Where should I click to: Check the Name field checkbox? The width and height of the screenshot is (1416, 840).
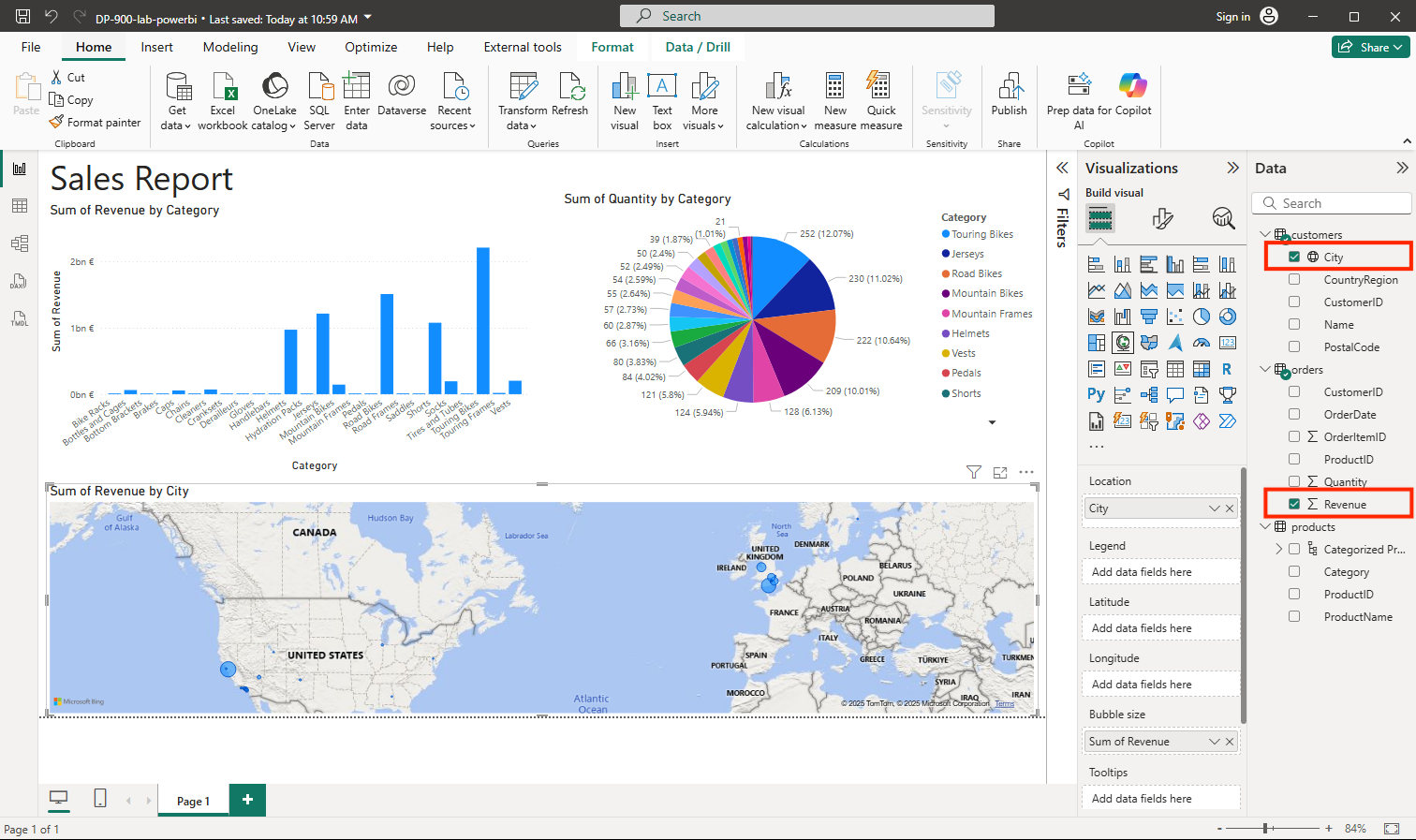[x=1294, y=324]
